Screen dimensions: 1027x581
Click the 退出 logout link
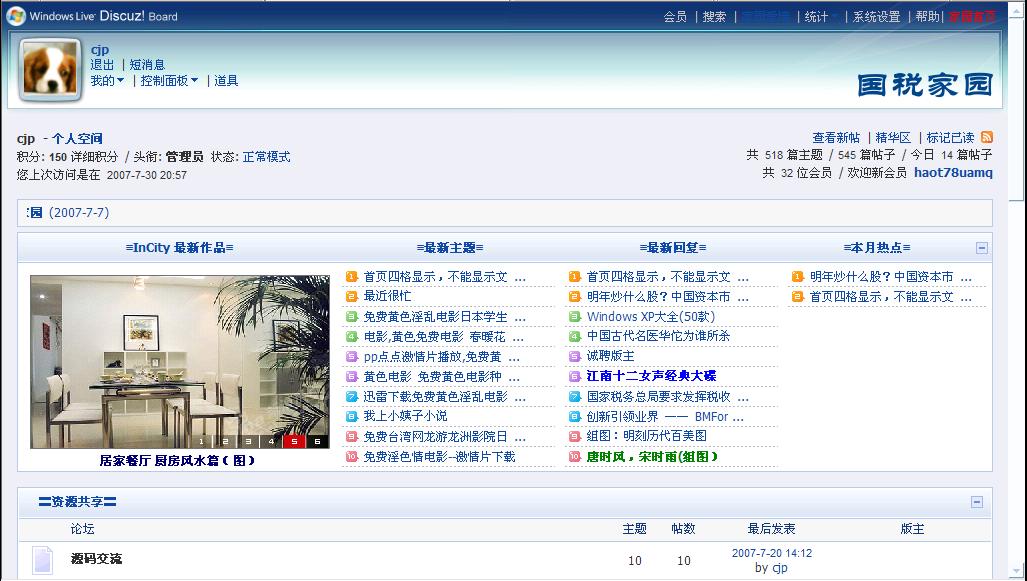[102, 65]
